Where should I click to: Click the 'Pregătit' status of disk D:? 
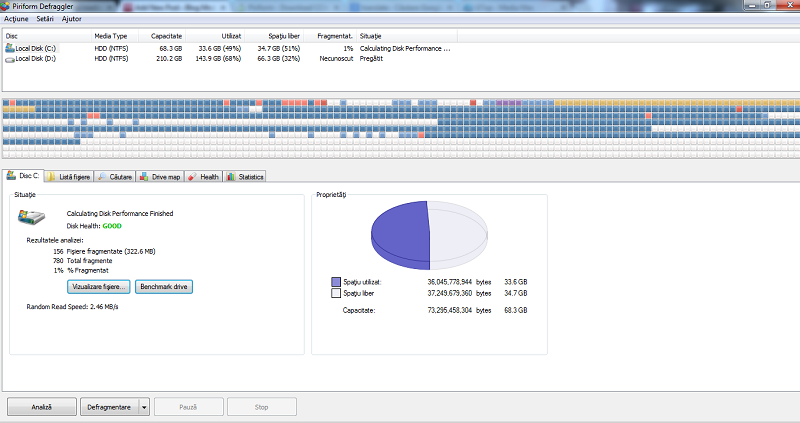[371, 59]
